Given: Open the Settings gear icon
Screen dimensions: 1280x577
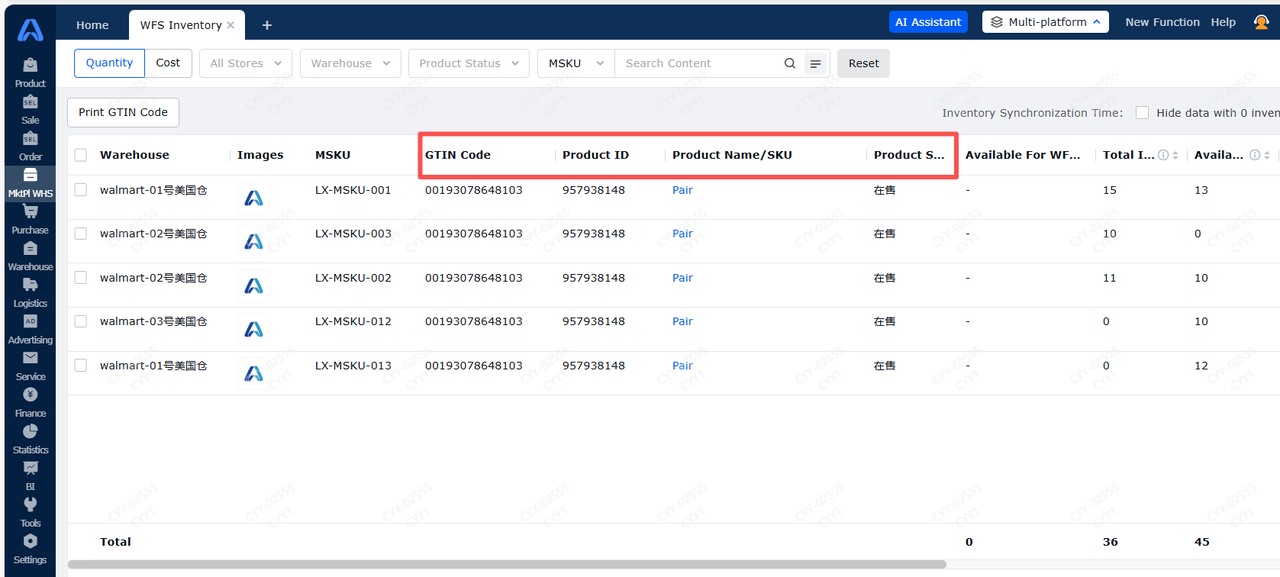Looking at the screenshot, I should click(30, 542).
